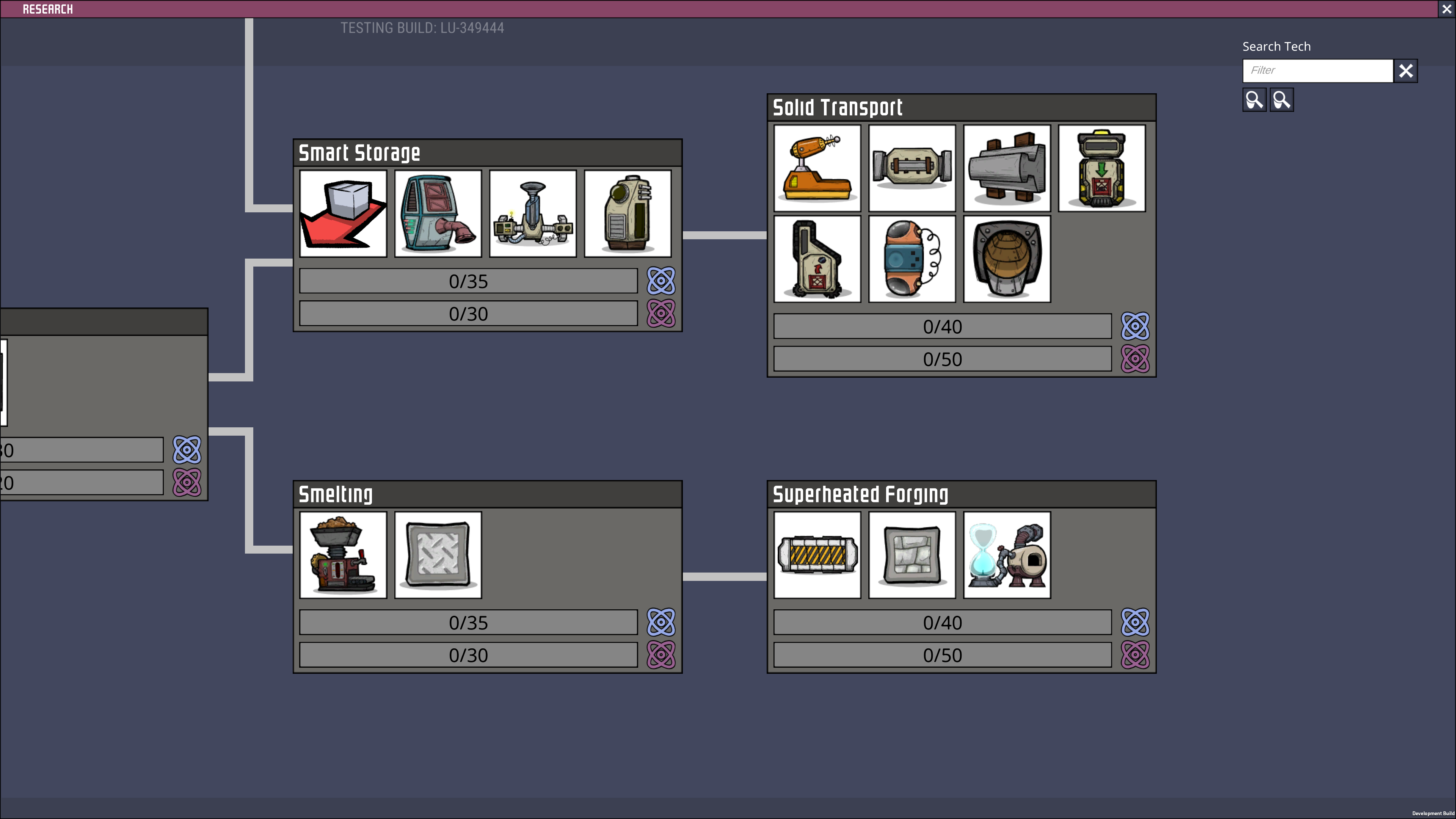Select the hourglass machine icon in Superheated Forging
1456x819 pixels.
point(1007,555)
